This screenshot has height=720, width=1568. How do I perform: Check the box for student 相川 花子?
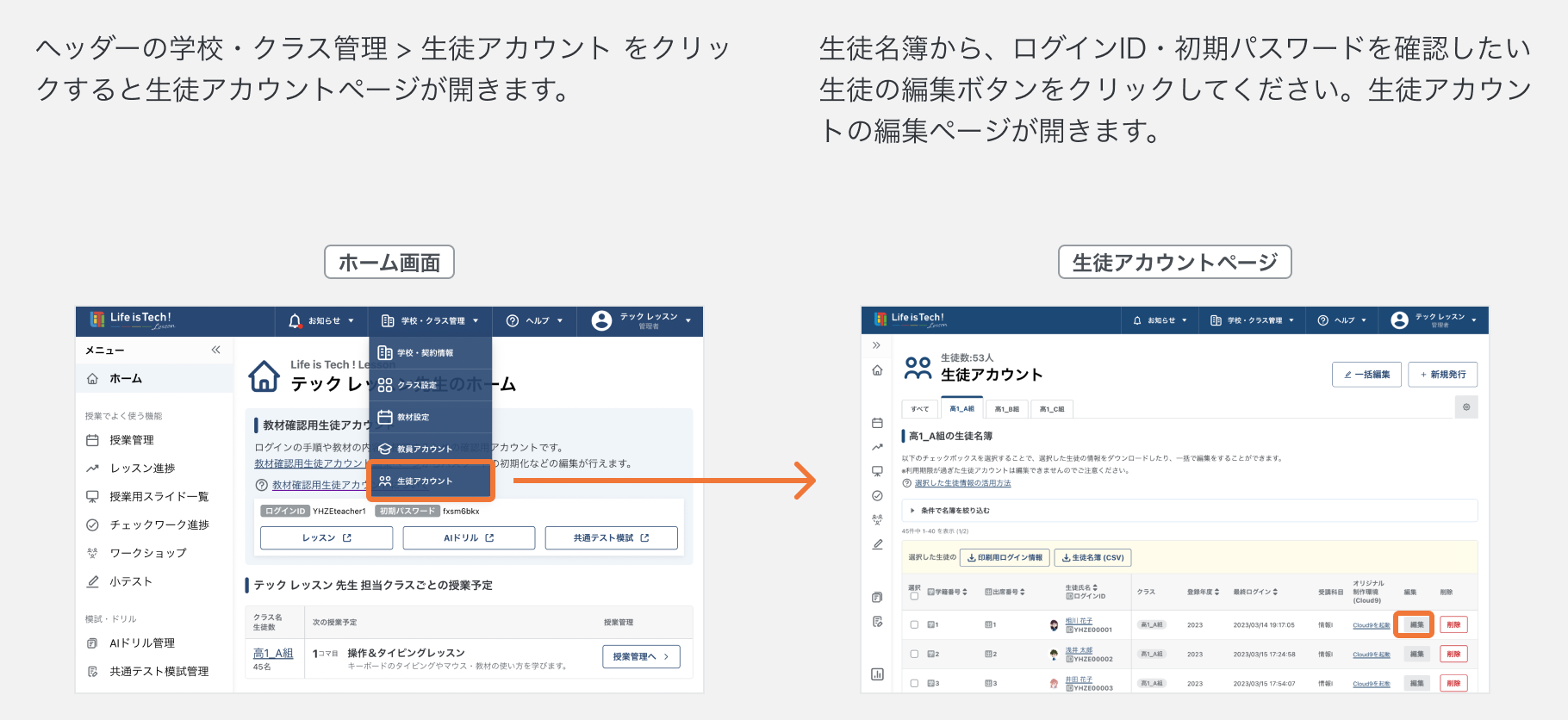[x=914, y=625]
